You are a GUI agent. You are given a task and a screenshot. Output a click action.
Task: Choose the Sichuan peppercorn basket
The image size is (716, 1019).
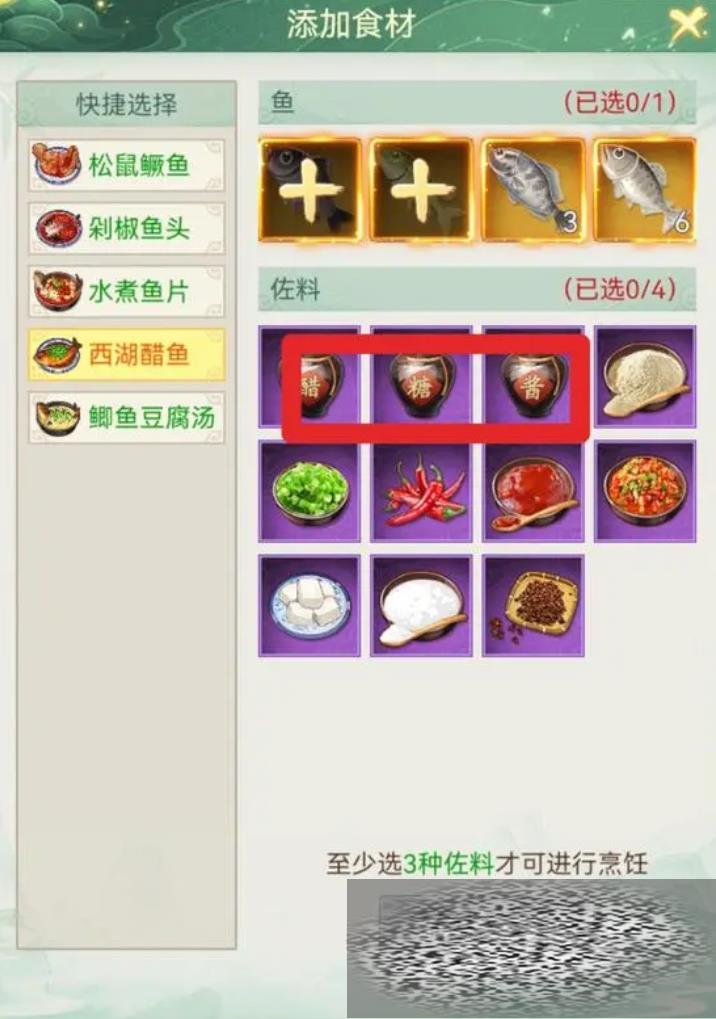coord(533,606)
